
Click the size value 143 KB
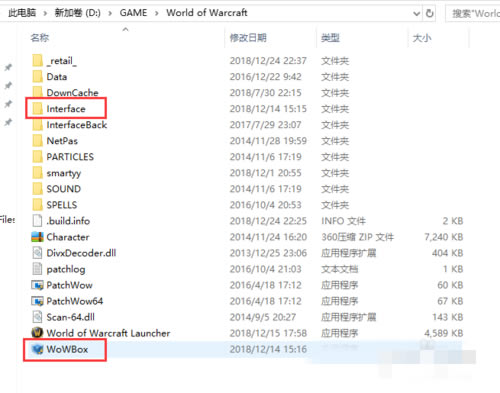(x=448, y=317)
